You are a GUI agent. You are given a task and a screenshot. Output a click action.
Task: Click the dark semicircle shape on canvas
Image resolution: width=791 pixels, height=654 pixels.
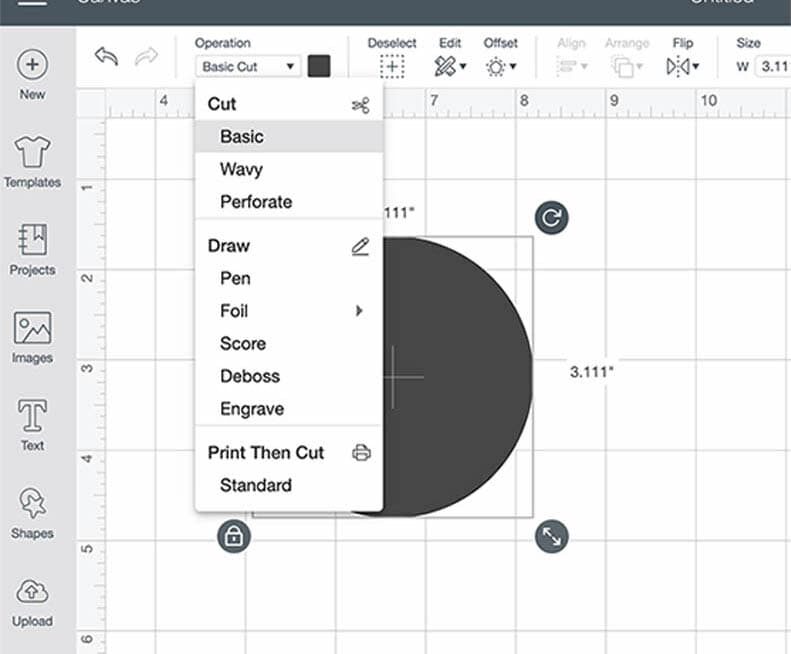tap(457, 376)
